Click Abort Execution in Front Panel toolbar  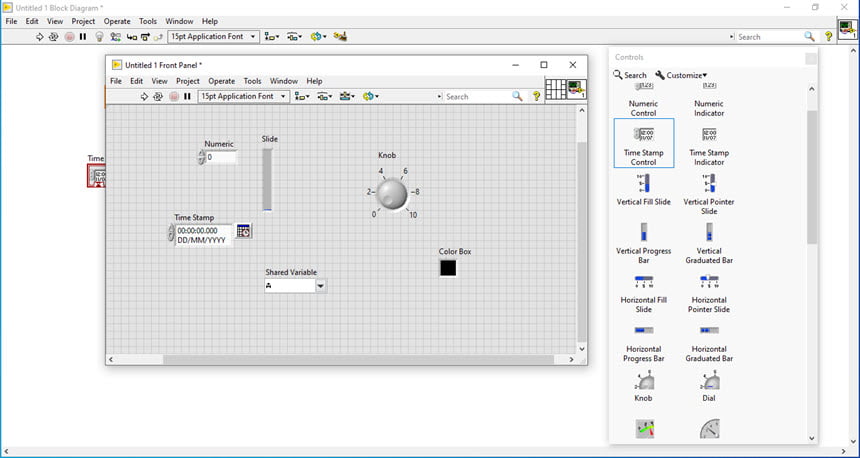[x=174, y=97]
